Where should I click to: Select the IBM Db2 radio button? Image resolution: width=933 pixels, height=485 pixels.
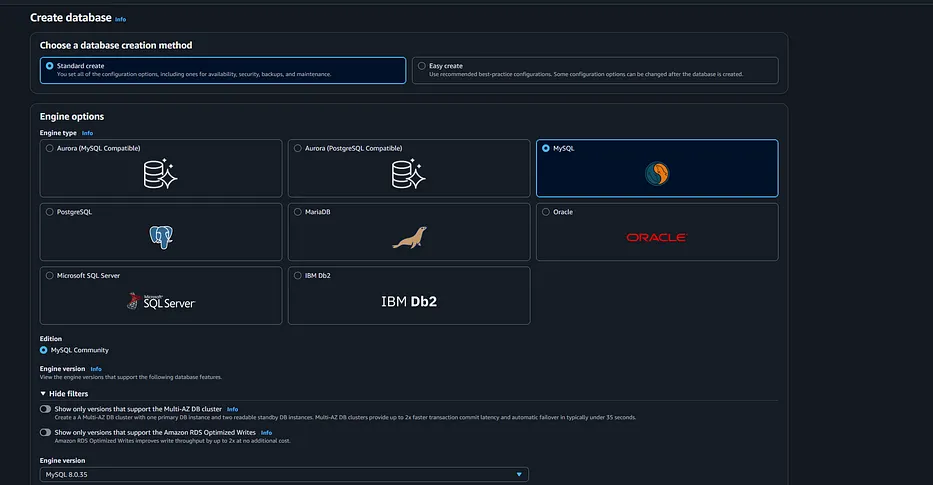298,276
